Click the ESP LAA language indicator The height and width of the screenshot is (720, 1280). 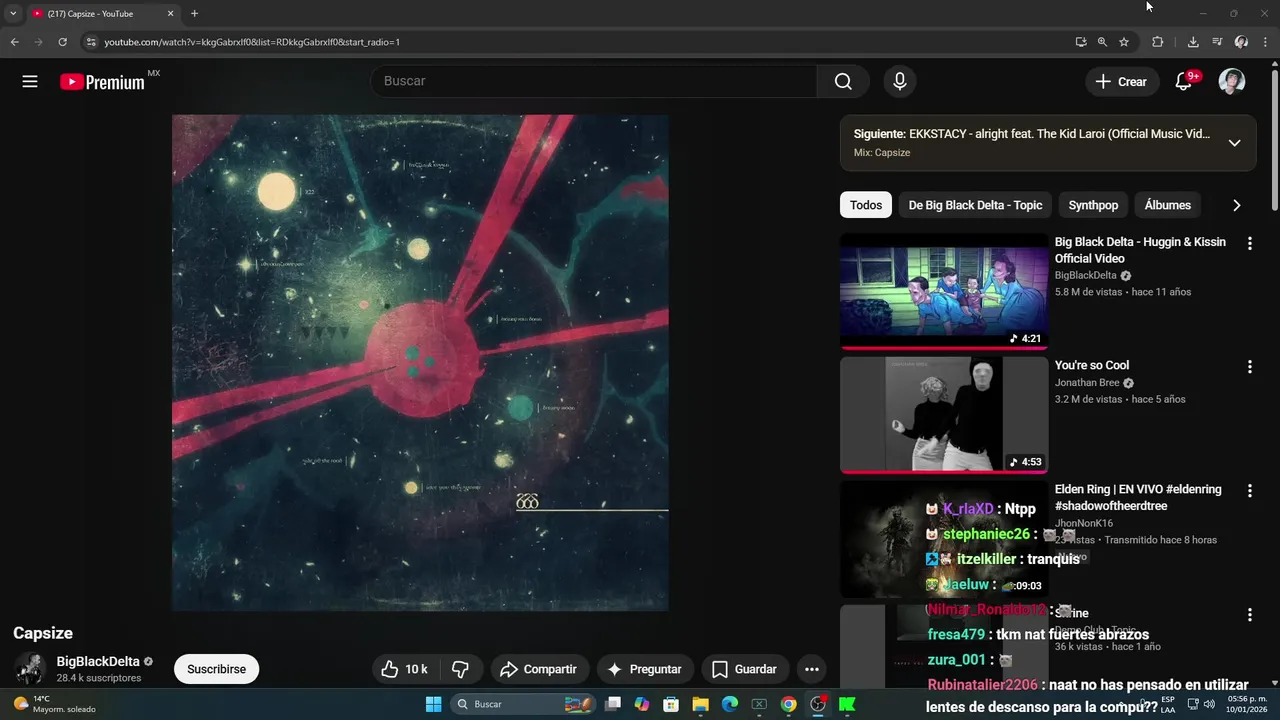click(x=1168, y=704)
